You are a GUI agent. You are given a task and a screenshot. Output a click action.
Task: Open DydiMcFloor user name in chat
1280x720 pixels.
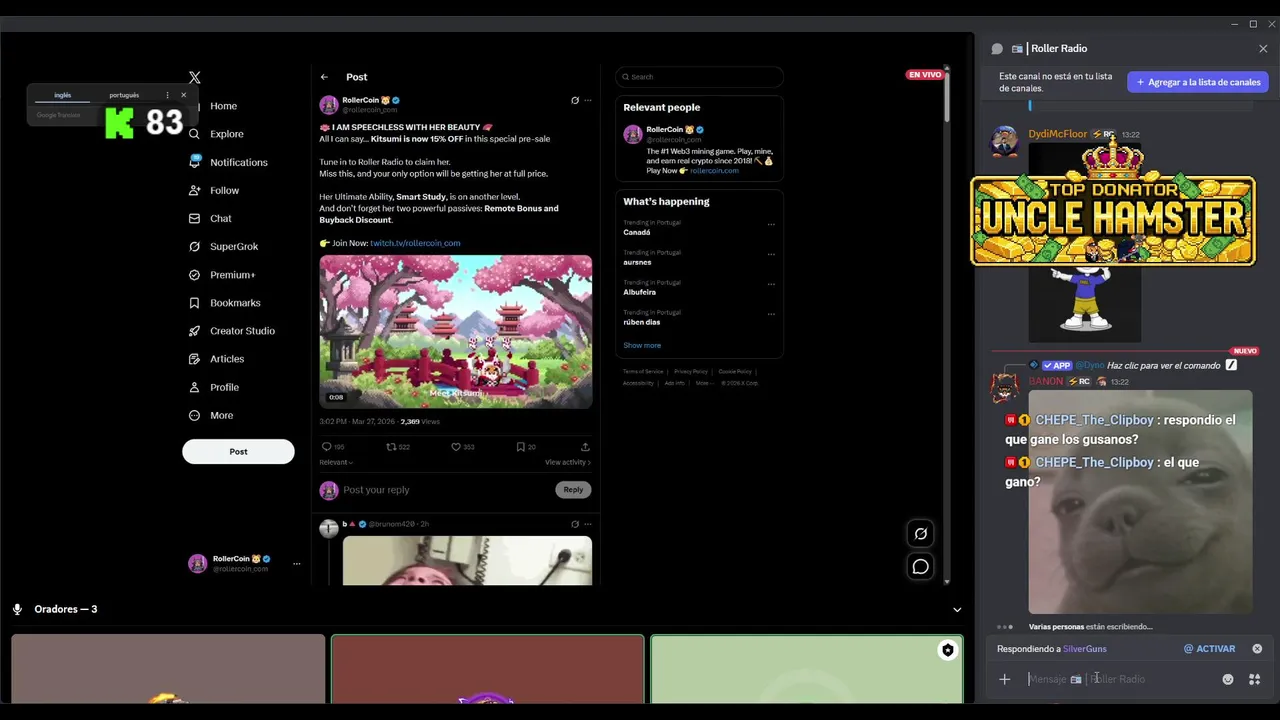click(1057, 134)
